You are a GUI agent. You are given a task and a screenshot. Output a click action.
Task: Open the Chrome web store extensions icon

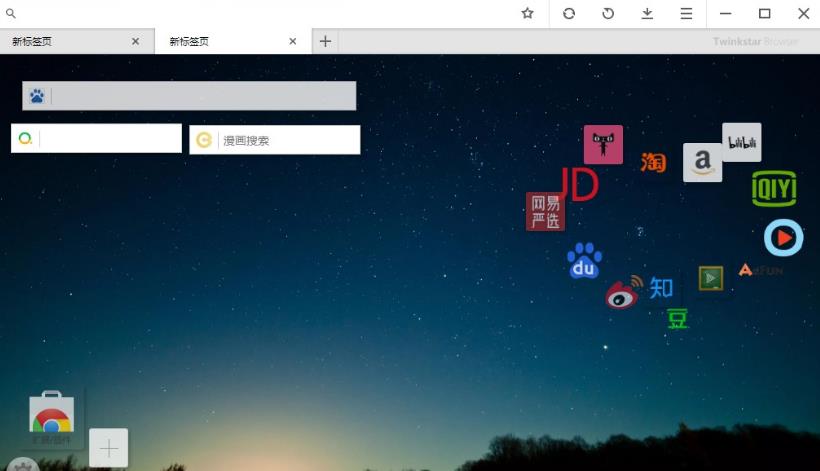[x=51, y=414]
